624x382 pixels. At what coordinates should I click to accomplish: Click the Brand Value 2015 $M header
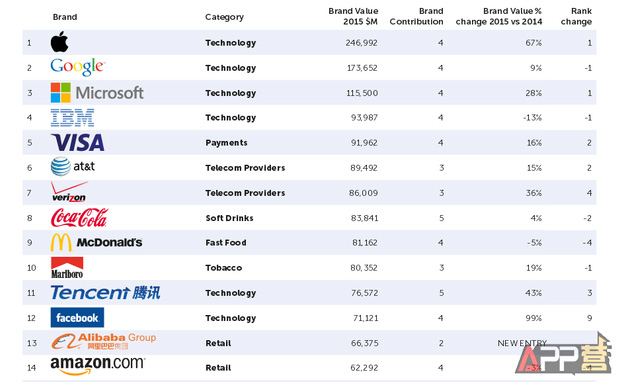[x=353, y=16]
